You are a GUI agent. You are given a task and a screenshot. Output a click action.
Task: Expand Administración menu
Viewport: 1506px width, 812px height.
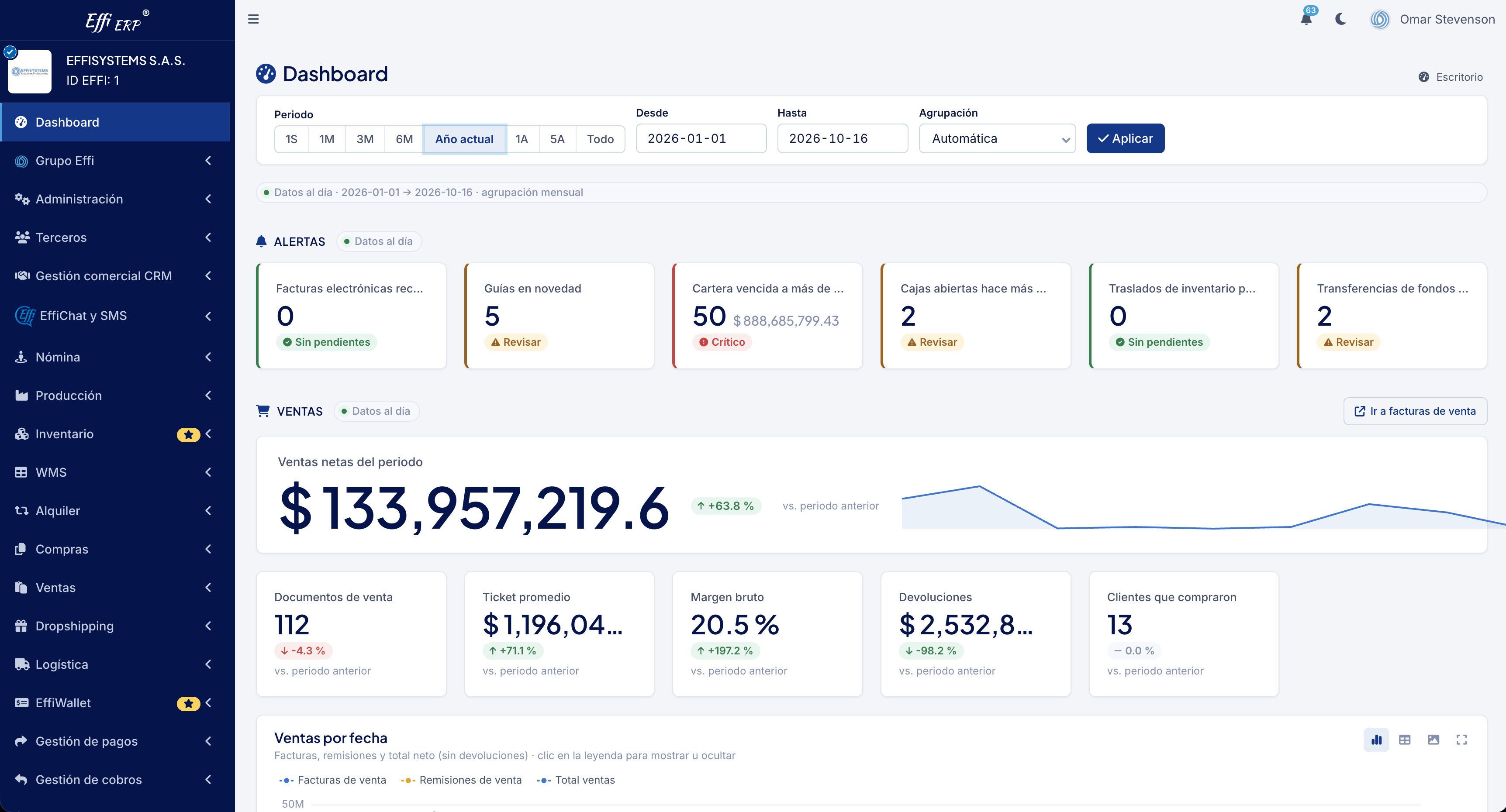click(x=114, y=199)
